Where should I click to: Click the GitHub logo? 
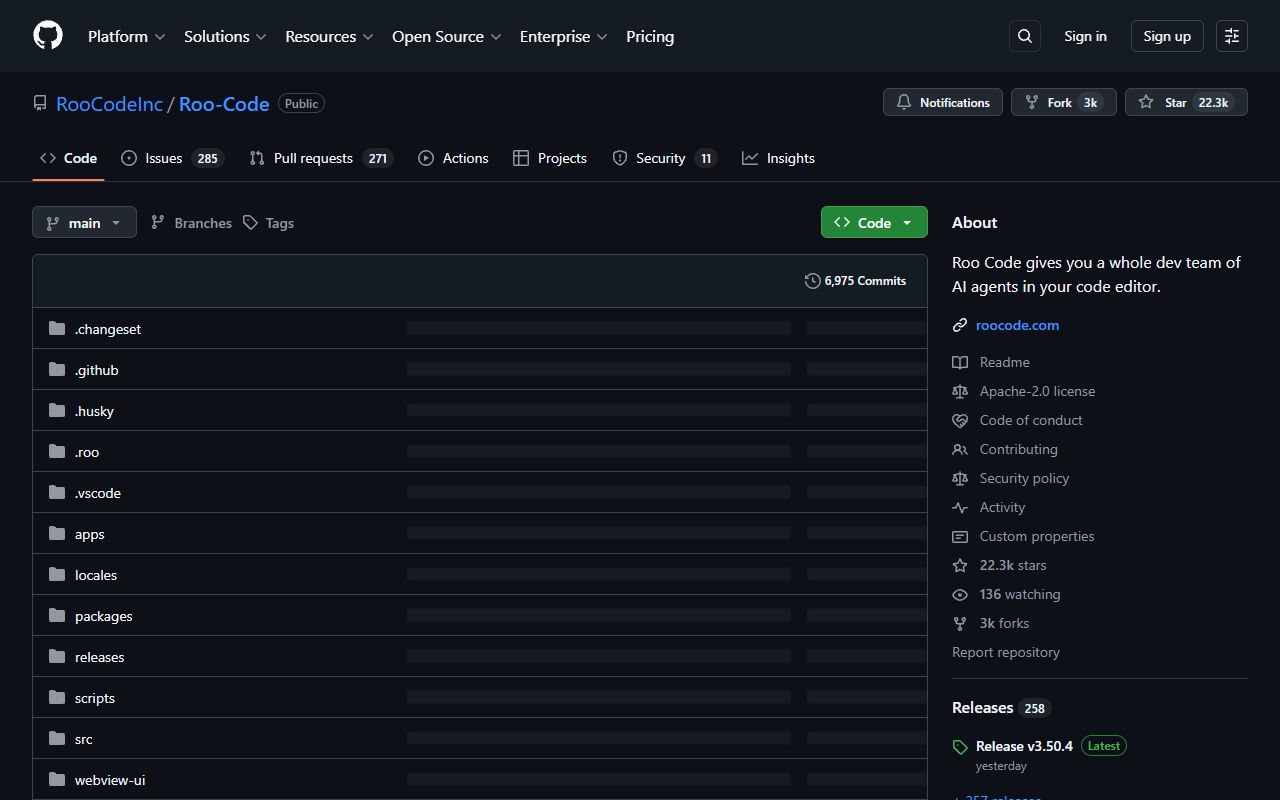click(x=47, y=35)
